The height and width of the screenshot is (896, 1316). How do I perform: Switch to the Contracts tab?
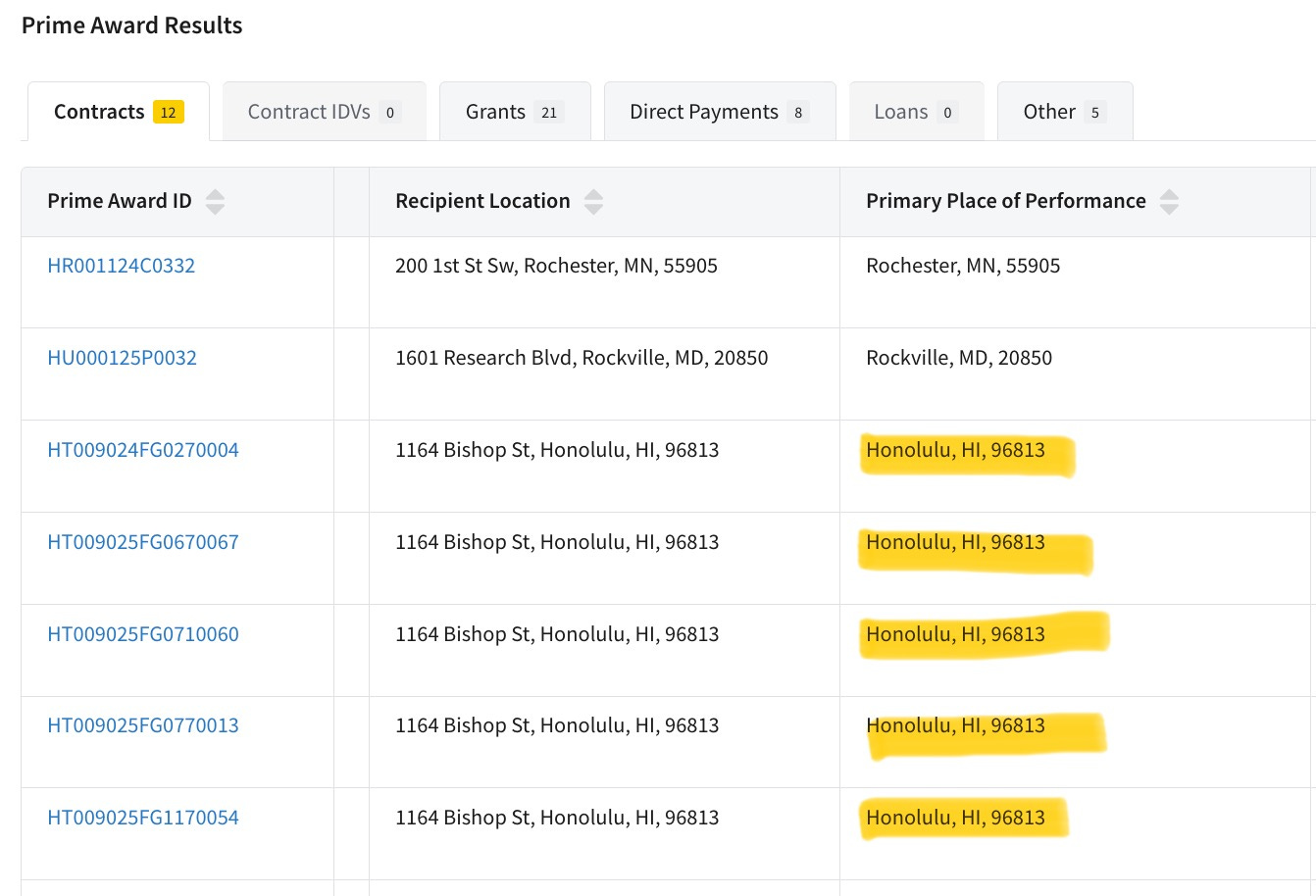[119, 112]
